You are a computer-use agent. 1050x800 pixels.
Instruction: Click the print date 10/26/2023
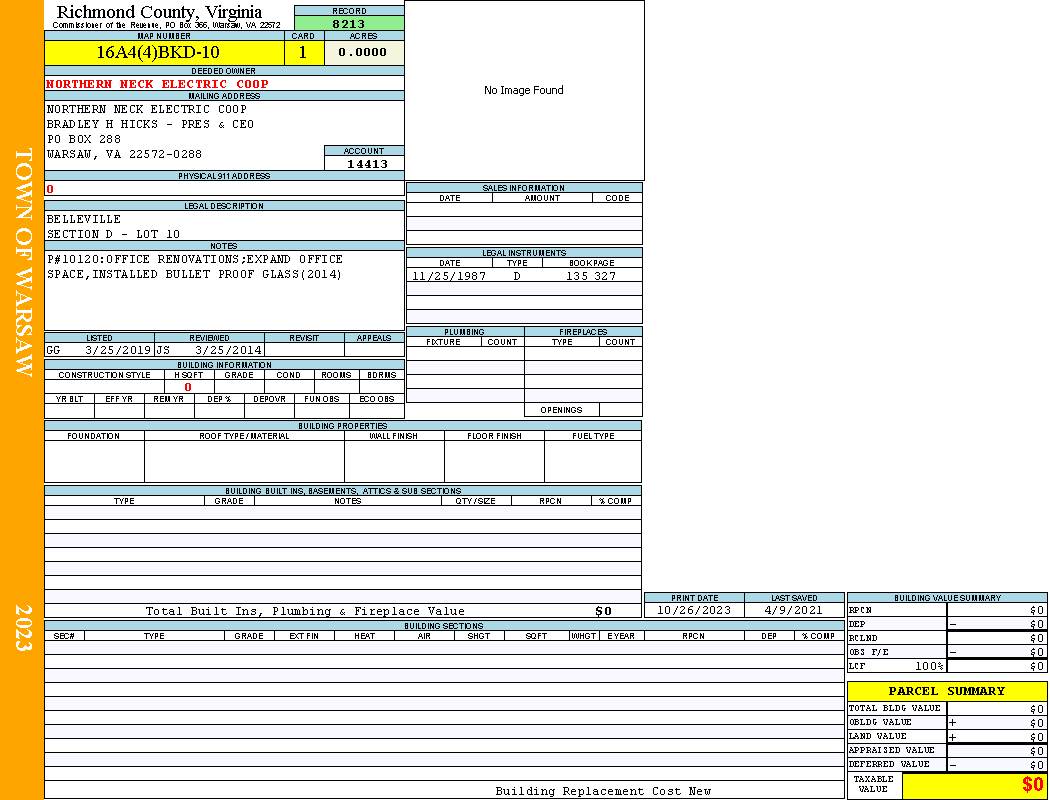click(694, 610)
